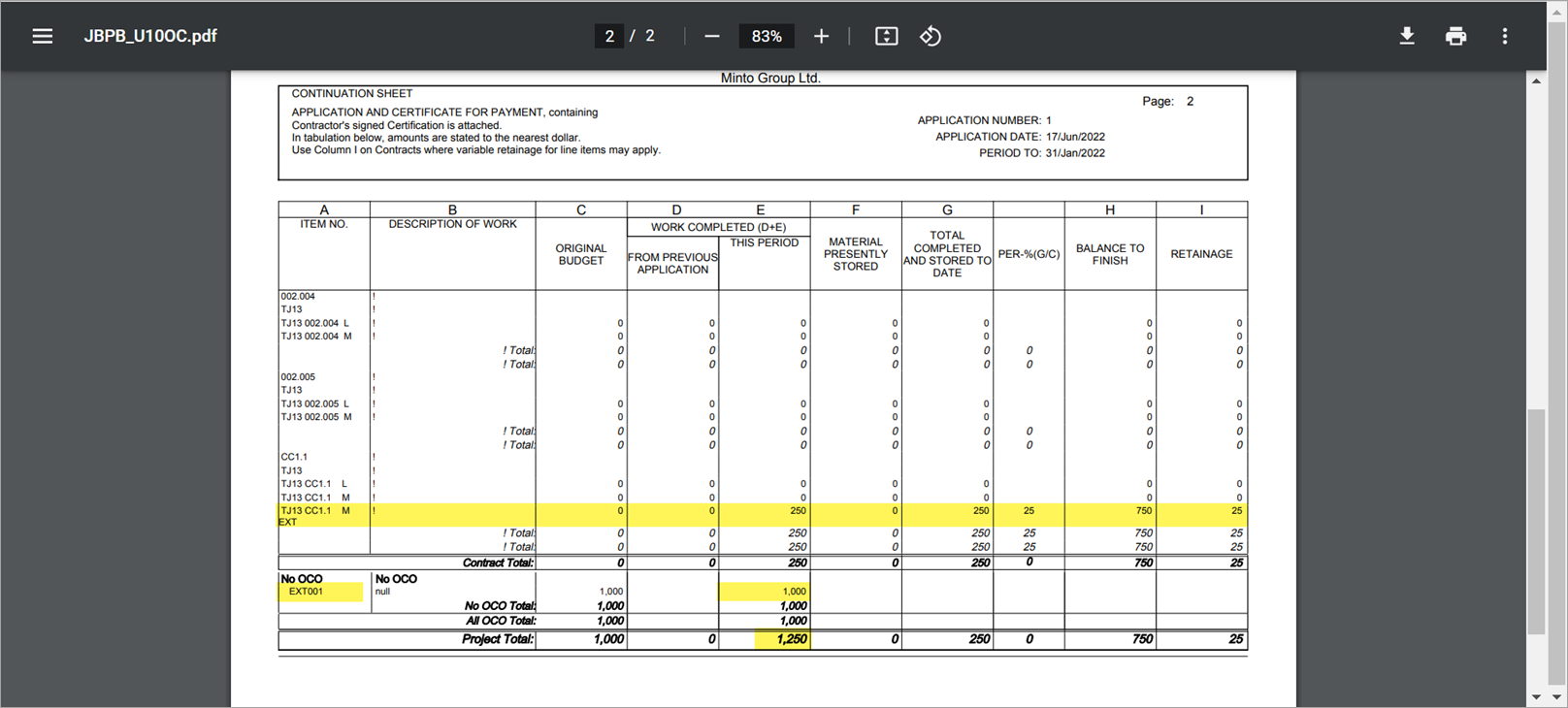
Task: Click the APPLICATION NUMBER: 1 text
Action: [984, 120]
